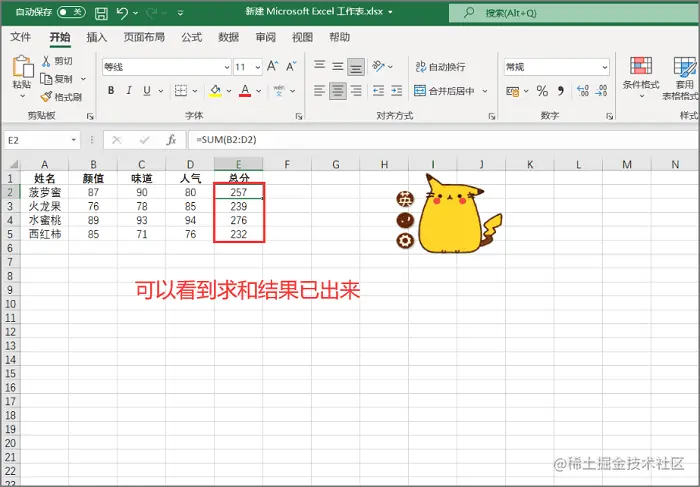Toggle center horizontal alignment
Screen dimensions: 700x487
point(338,91)
